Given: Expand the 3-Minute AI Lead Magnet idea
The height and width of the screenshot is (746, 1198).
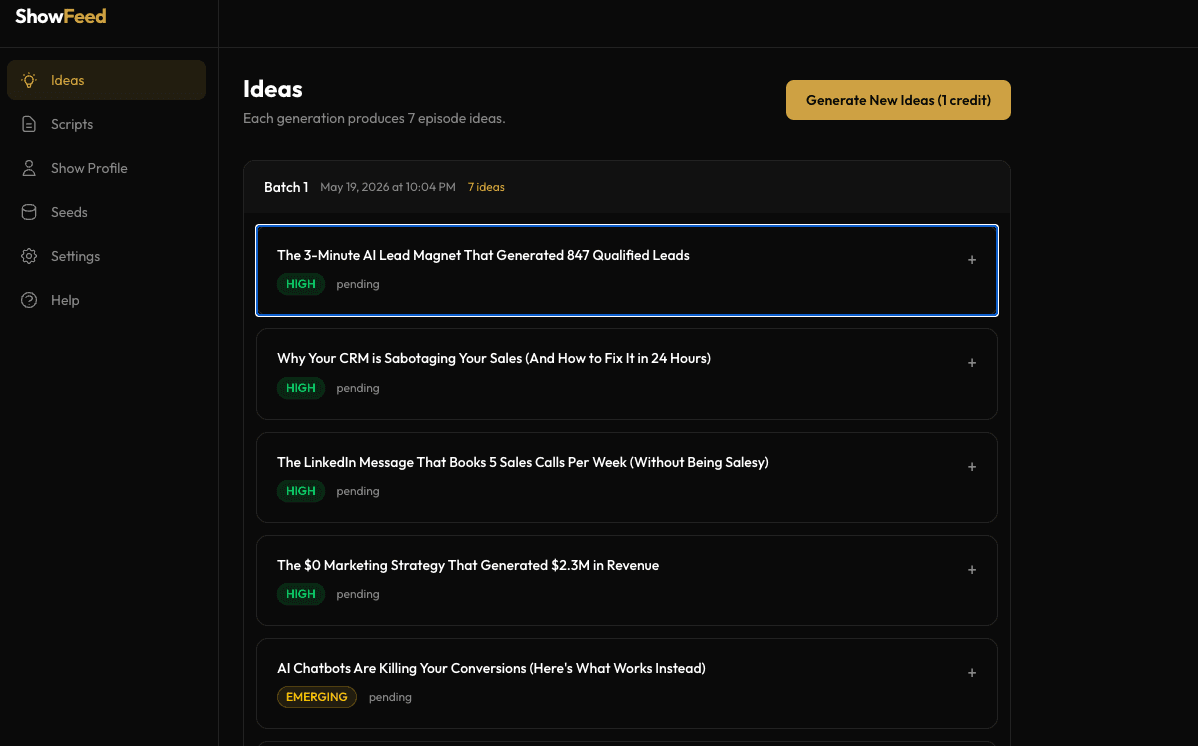Looking at the screenshot, I should point(972,260).
